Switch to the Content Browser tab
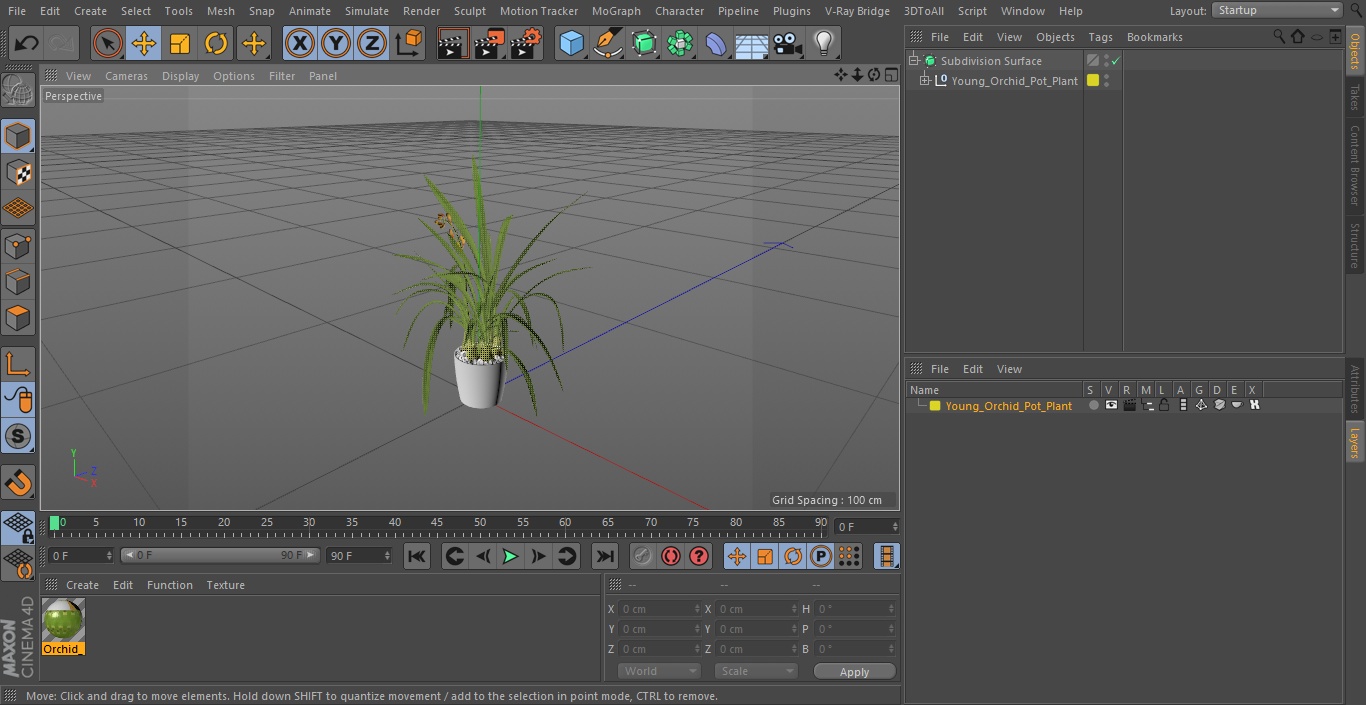This screenshot has height=705, width=1366. 1355,164
